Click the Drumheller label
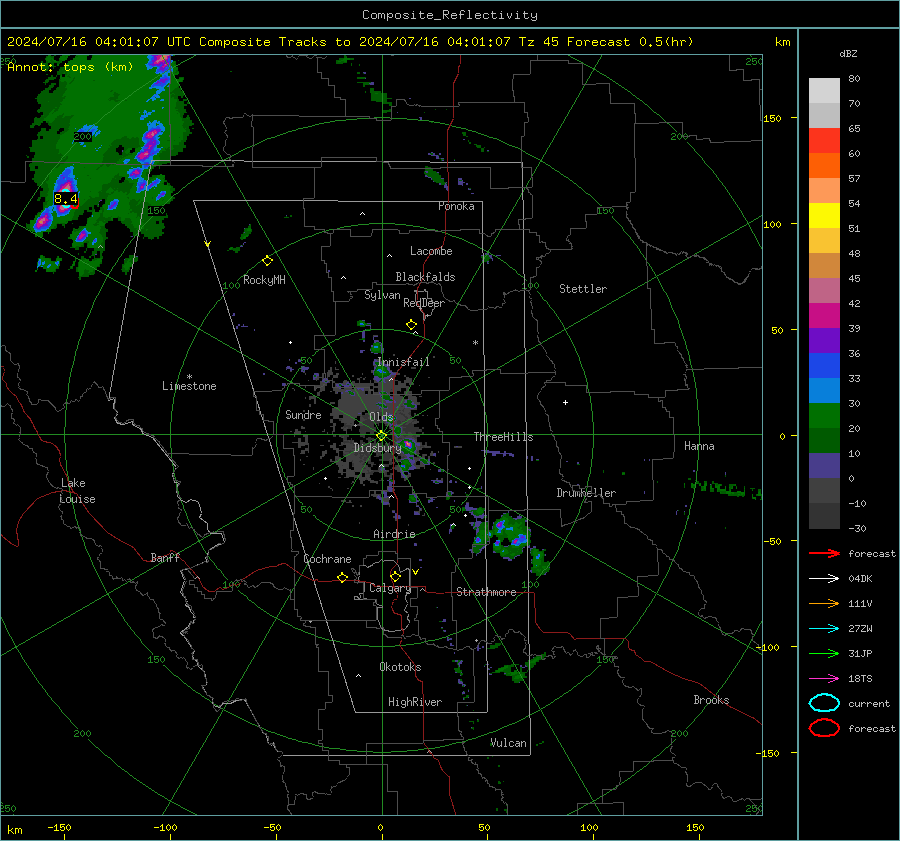Viewport: 900px width, 841px height. tap(586, 493)
